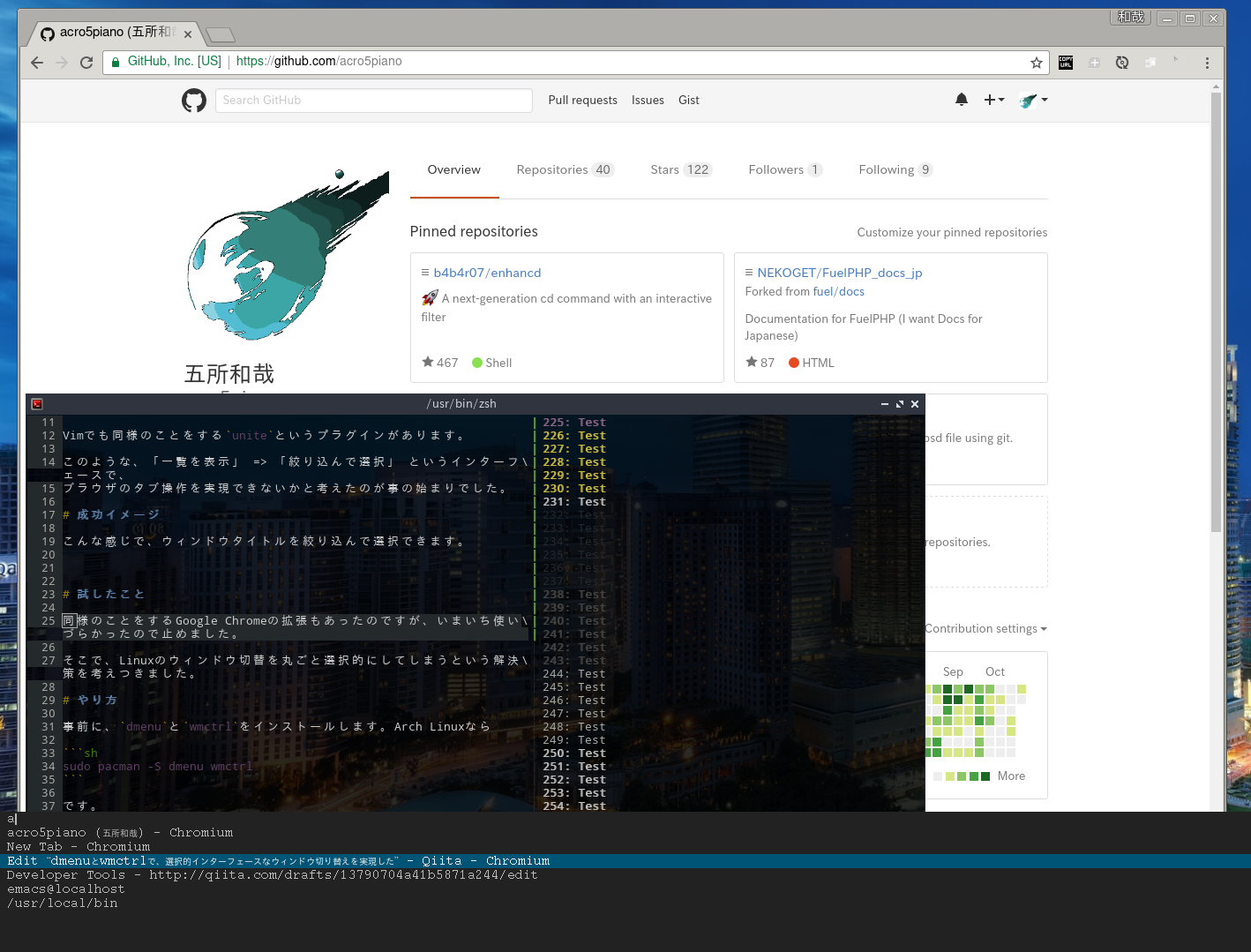
Task: Open Chromium's three-dot menu
Action: pyautogui.click(x=1207, y=62)
